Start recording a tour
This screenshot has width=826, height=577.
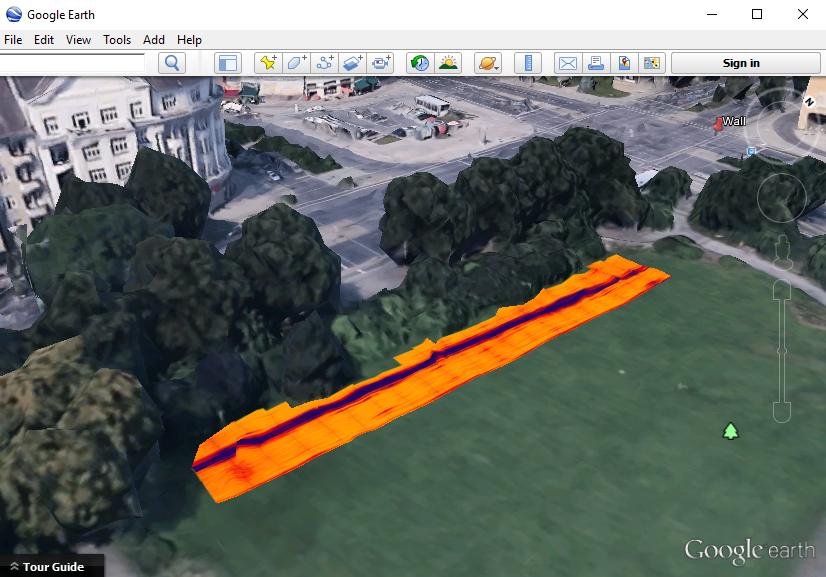point(381,62)
